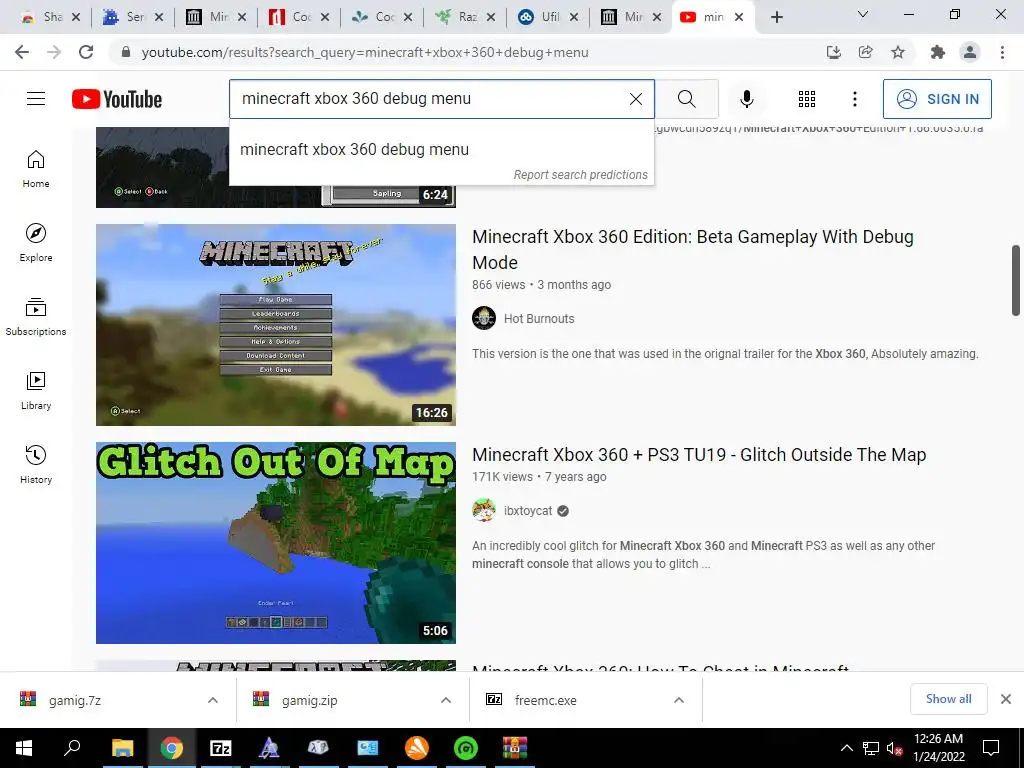Bookmark this page with the star
1024x768 pixels.
[x=898, y=52]
